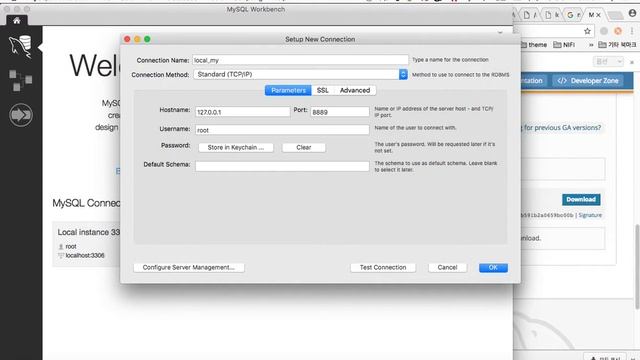Viewport: 640px width, 360px height.
Task: Click the 'localhost:3306' connection text
Action: click(85, 256)
